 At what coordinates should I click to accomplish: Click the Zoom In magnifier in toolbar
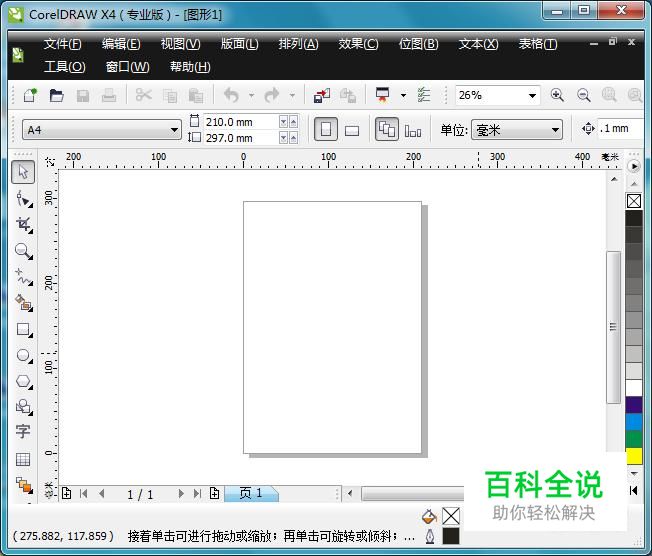[x=557, y=95]
